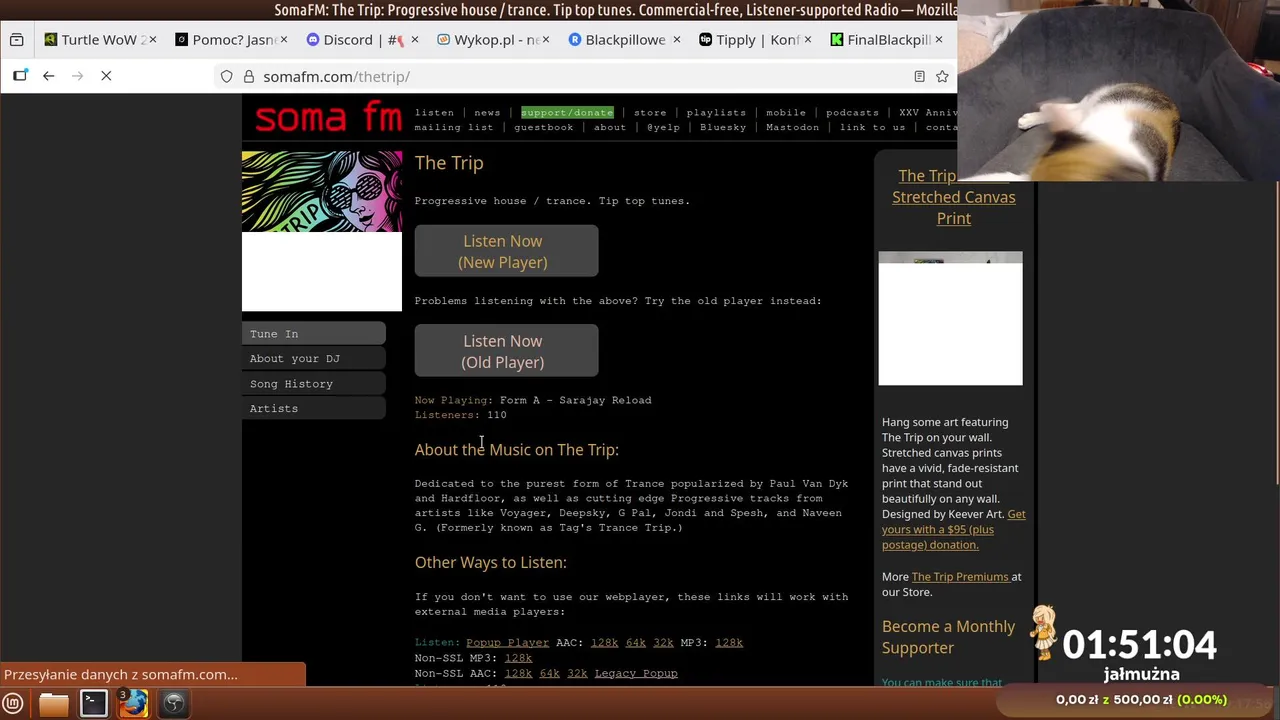1280x720 pixels.
Task: Open OBS Studio in the taskbar
Action: (174, 703)
